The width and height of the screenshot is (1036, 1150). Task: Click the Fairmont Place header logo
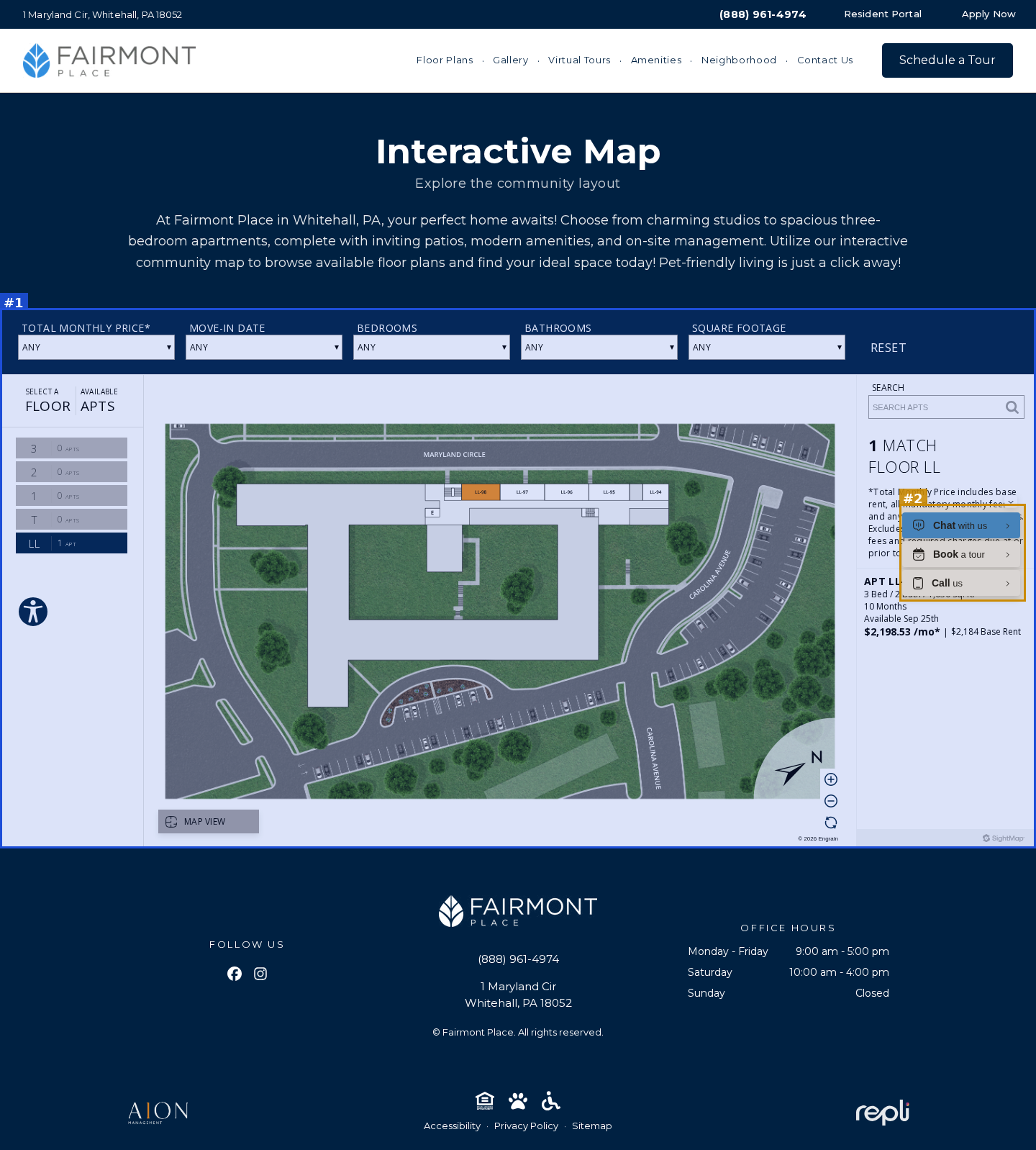pyautogui.click(x=109, y=60)
